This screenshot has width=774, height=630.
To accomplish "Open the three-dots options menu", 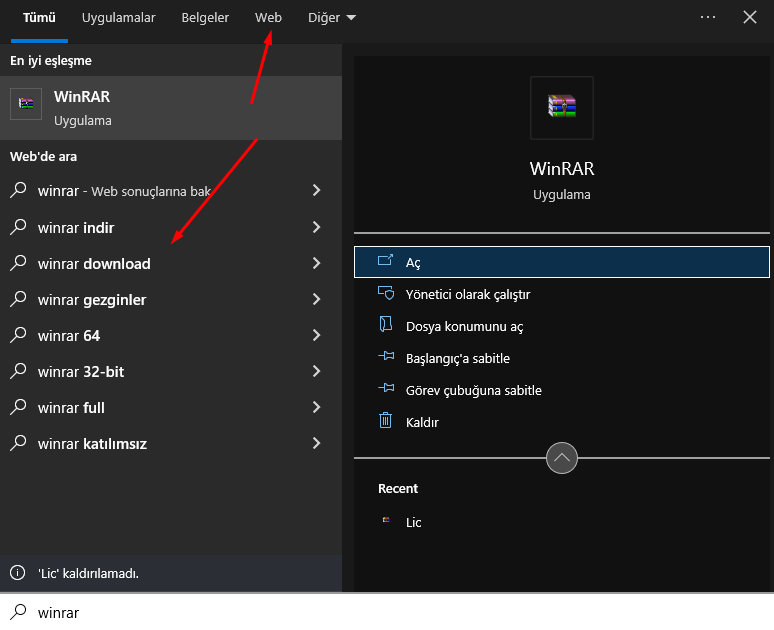I will 708,17.
